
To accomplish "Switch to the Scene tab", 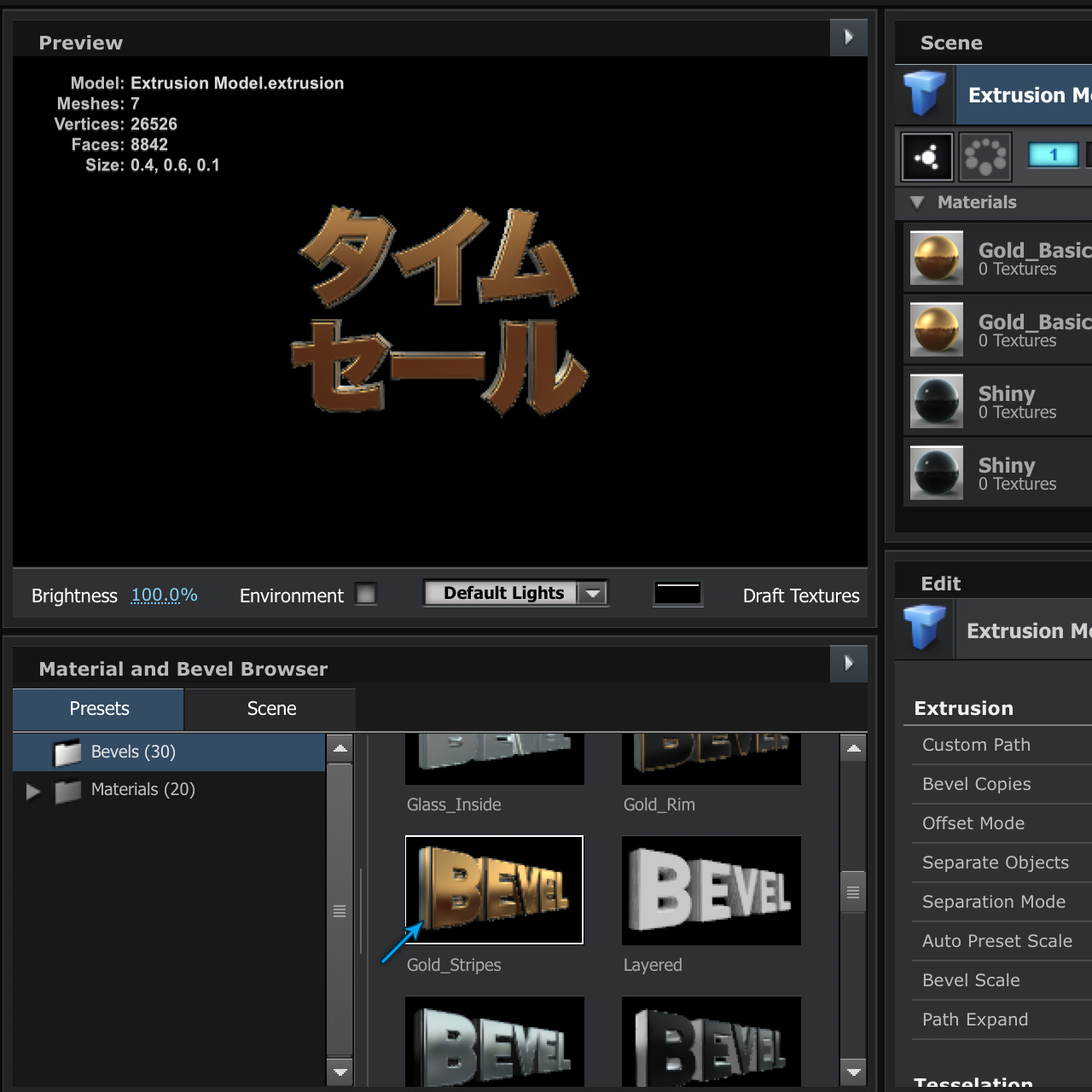I will (271, 709).
